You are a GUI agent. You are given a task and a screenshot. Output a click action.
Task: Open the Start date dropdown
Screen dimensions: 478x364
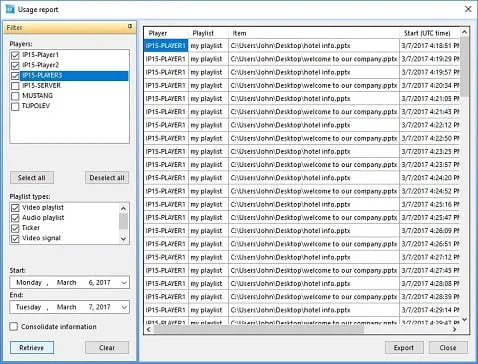coord(124,283)
